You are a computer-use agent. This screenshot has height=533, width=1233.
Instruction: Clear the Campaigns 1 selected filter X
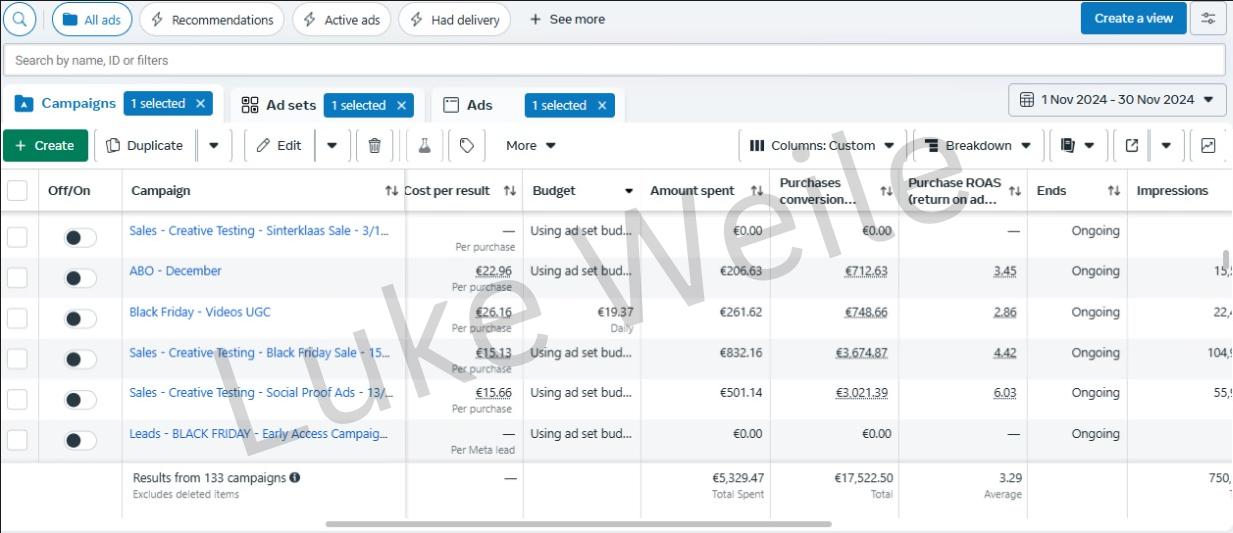click(x=200, y=103)
